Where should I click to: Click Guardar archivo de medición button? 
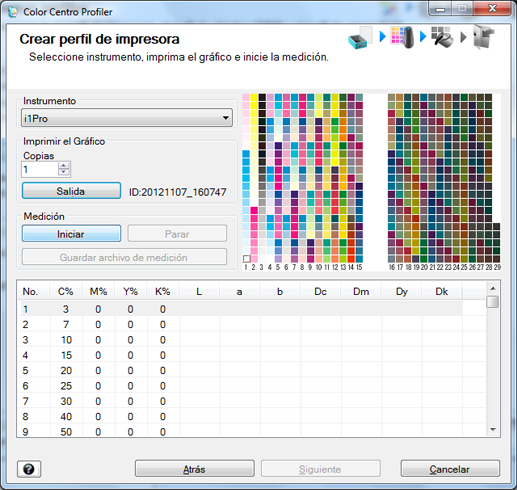(x=124, y=257)
